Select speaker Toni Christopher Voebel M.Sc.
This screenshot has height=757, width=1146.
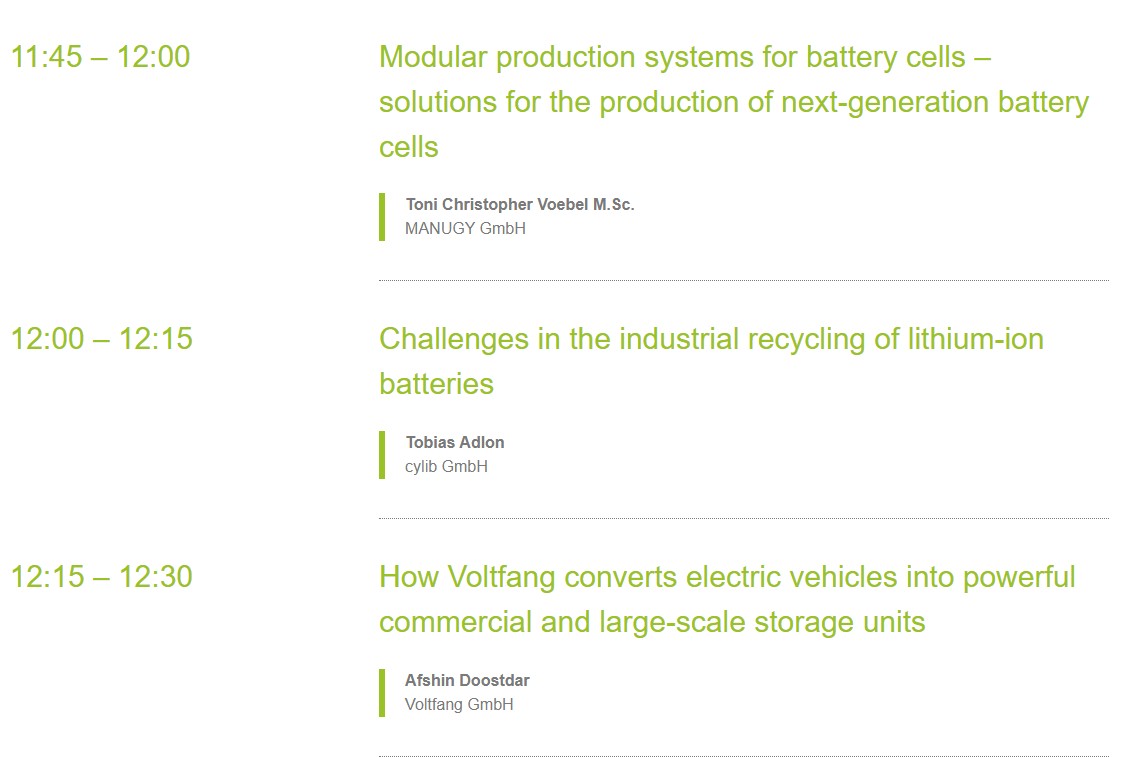tap(520, 205)
